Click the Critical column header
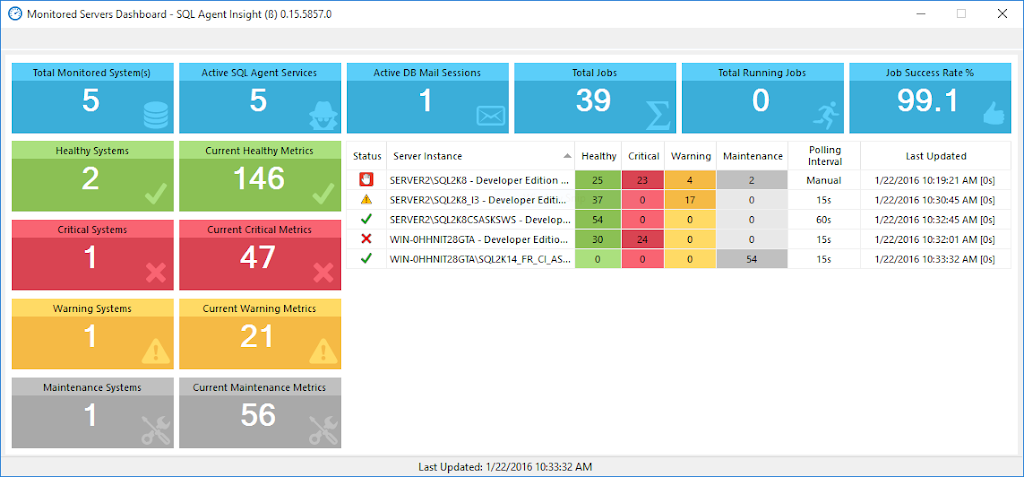Screen dimensions: 1024x477 [643, 156]
